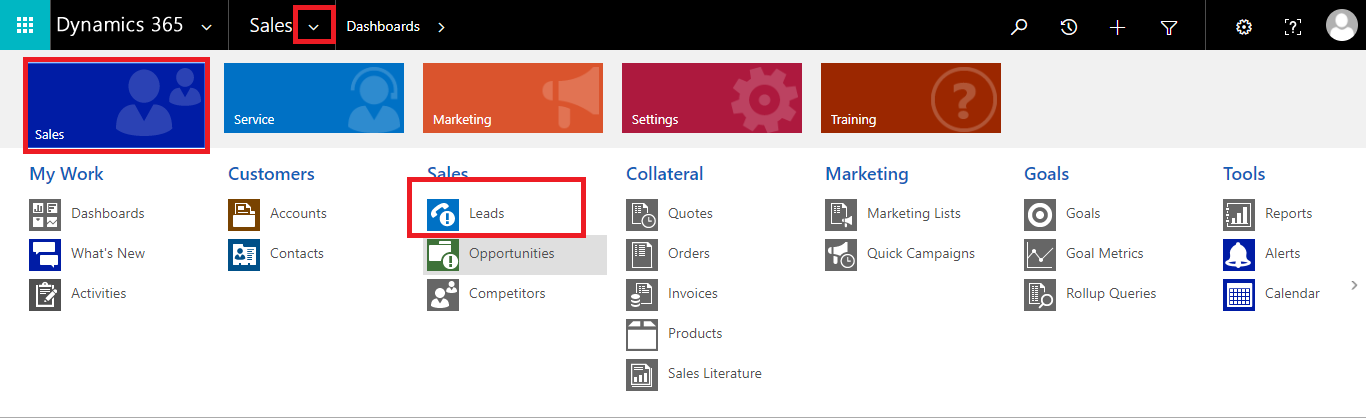1366x418 pixels.
Task: Open recently viewed items history icon
Action: coord(1069,27)
